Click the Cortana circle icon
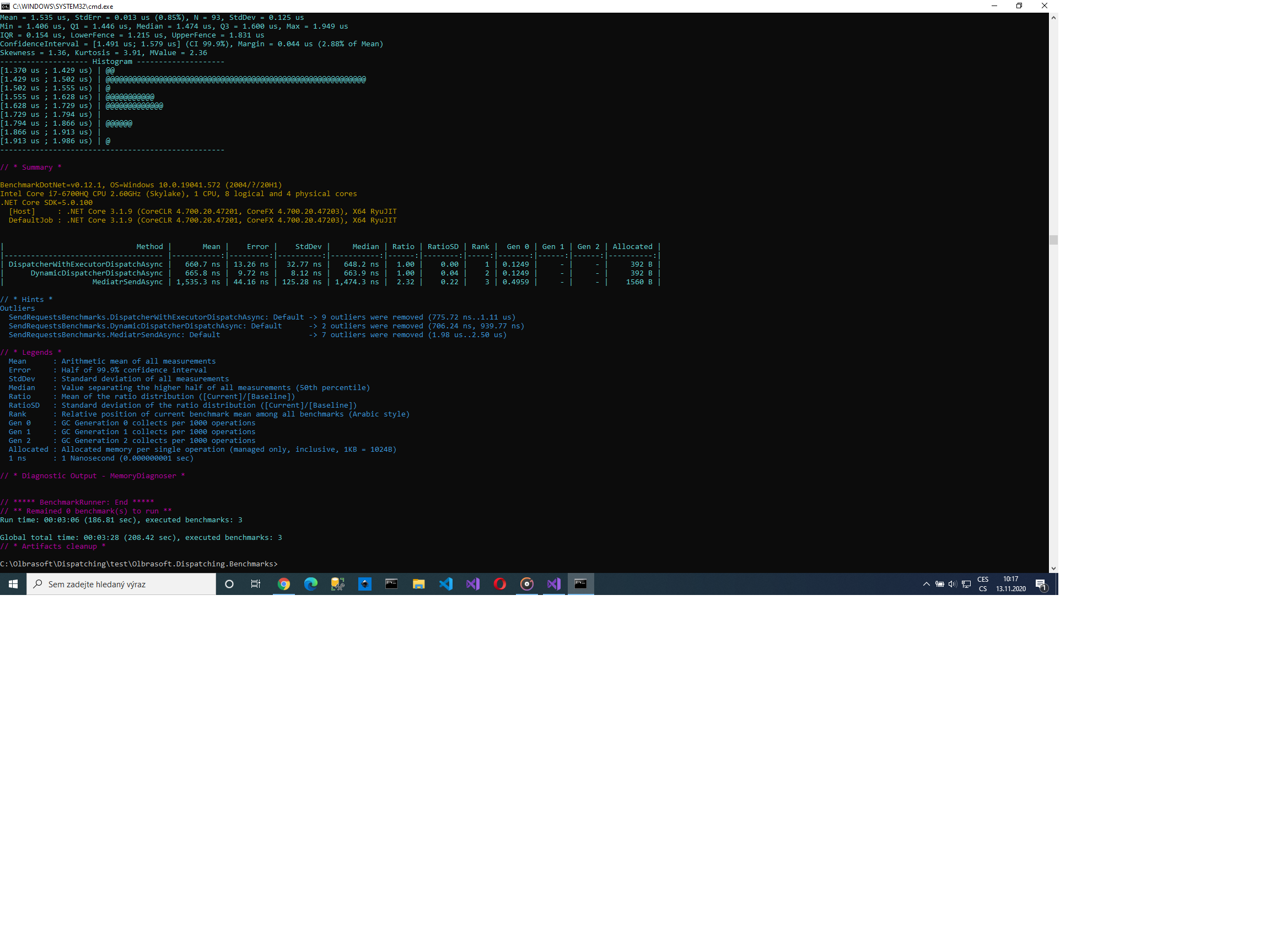The height and width of the screenshot is (952, 1270). [229, 583]
